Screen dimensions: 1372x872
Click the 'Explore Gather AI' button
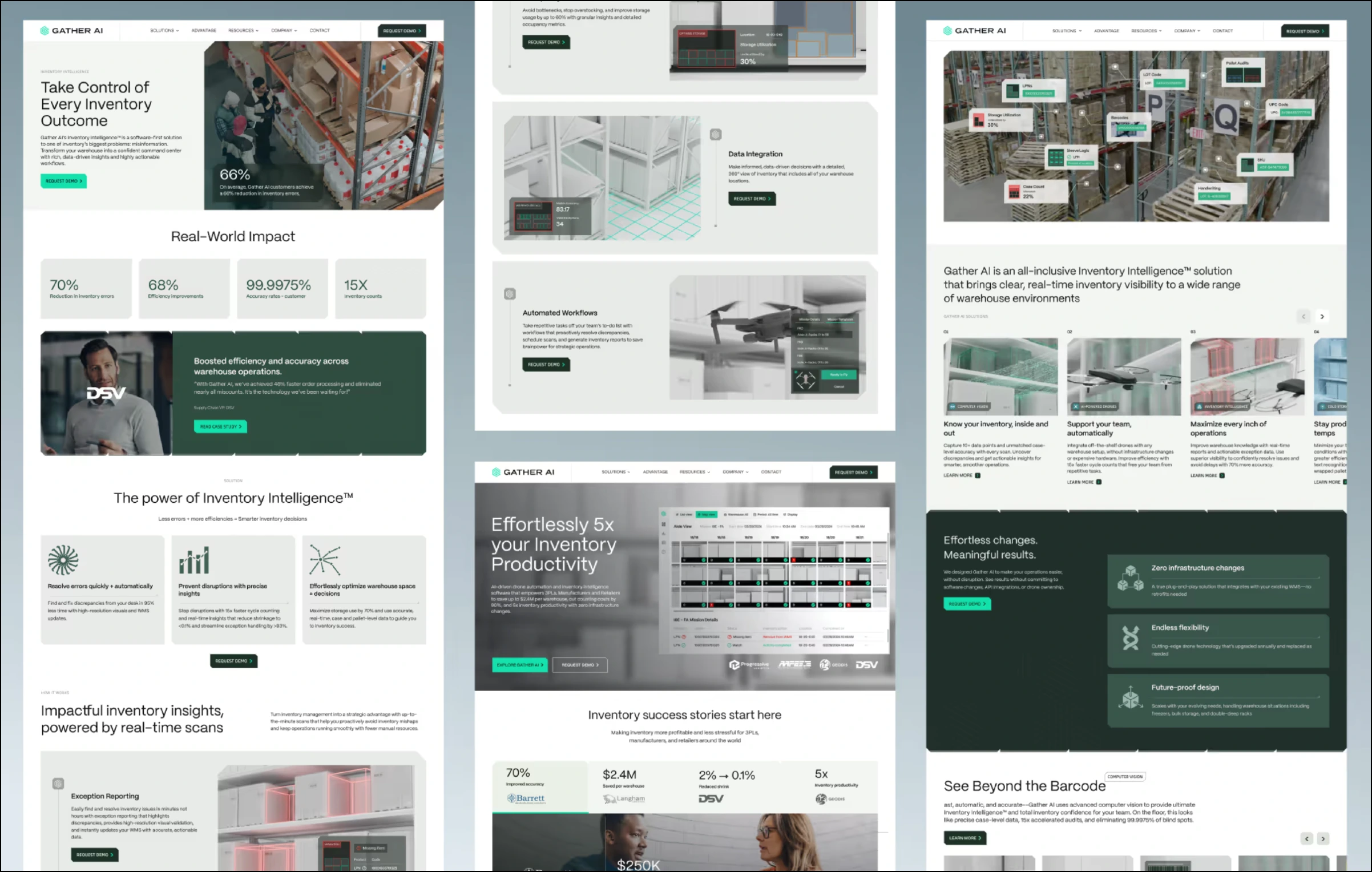pyautogui.click(x=519, y=665)
